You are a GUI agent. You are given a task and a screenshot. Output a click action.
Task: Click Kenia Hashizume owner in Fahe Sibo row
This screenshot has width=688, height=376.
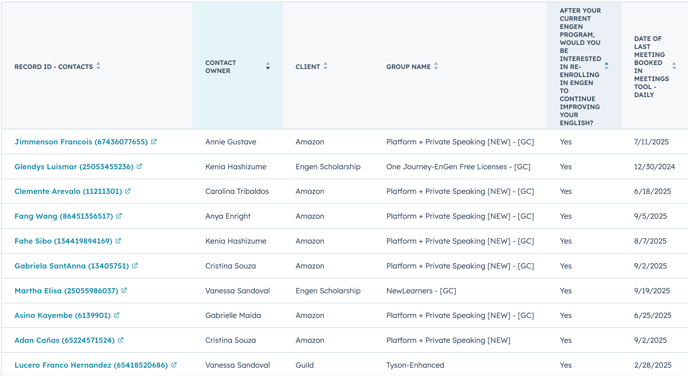click(x=236, y=241)
